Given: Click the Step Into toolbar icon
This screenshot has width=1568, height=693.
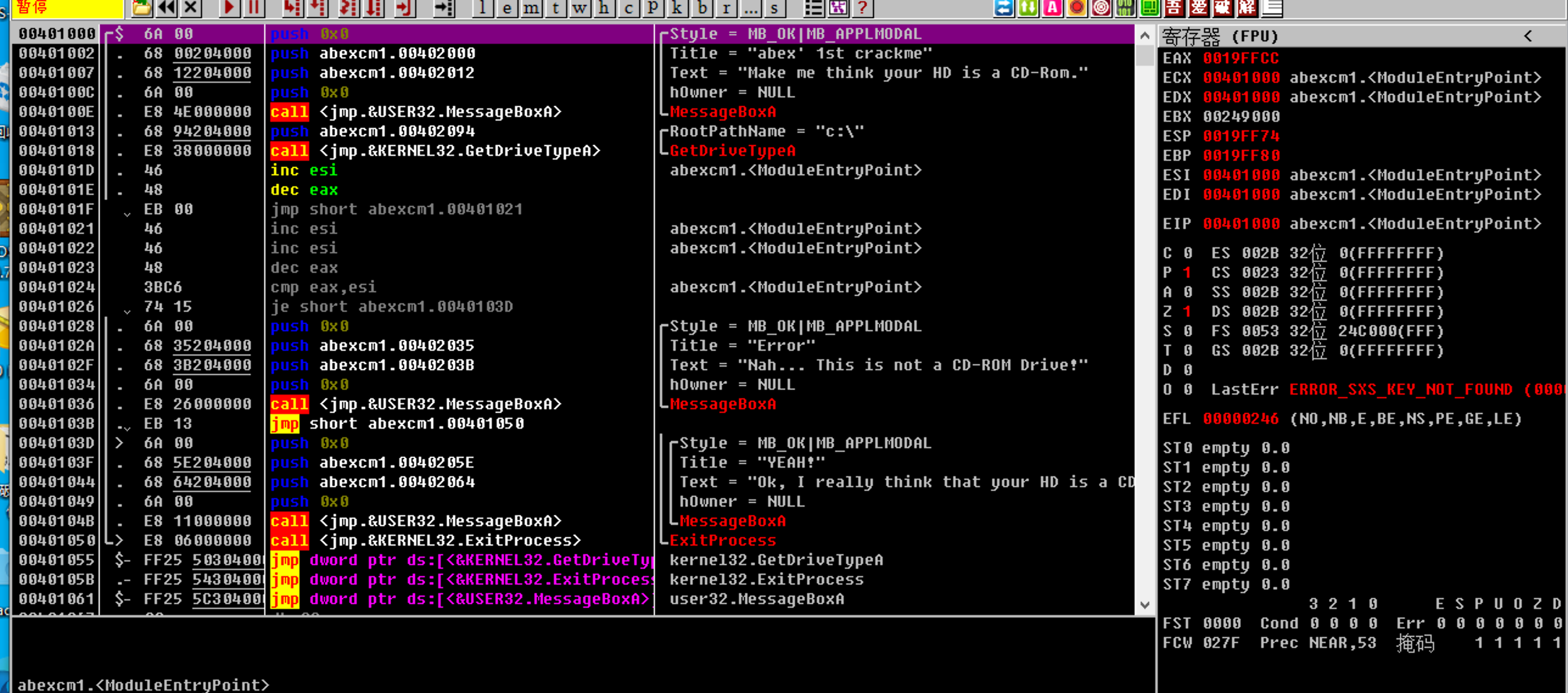Looking at the screenshot, I should pyautogui.click(x=293, y=8).
